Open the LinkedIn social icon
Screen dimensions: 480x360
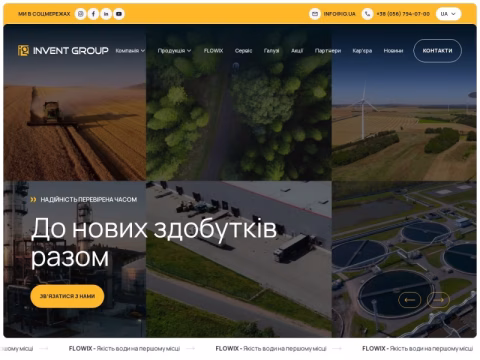(x=106, y=14)
